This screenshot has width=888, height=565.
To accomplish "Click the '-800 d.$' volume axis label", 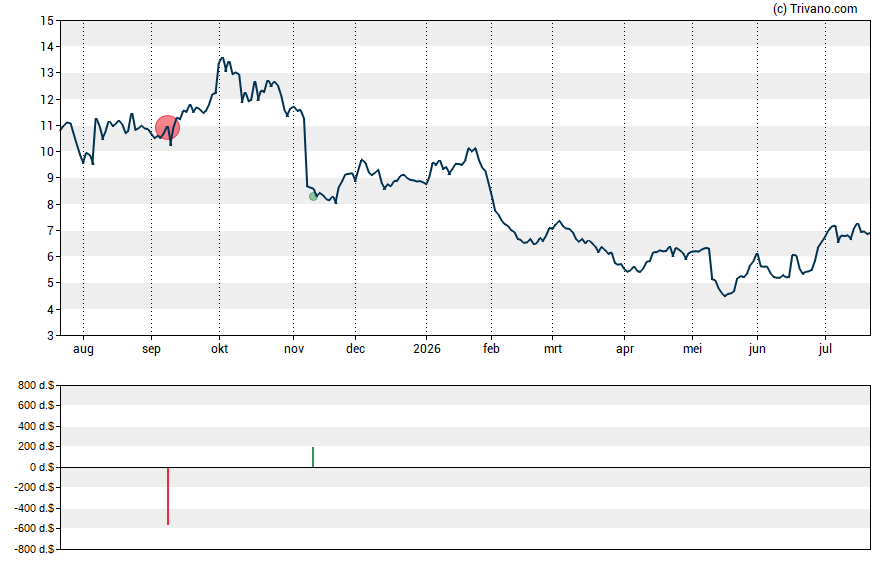I will 34,549.
